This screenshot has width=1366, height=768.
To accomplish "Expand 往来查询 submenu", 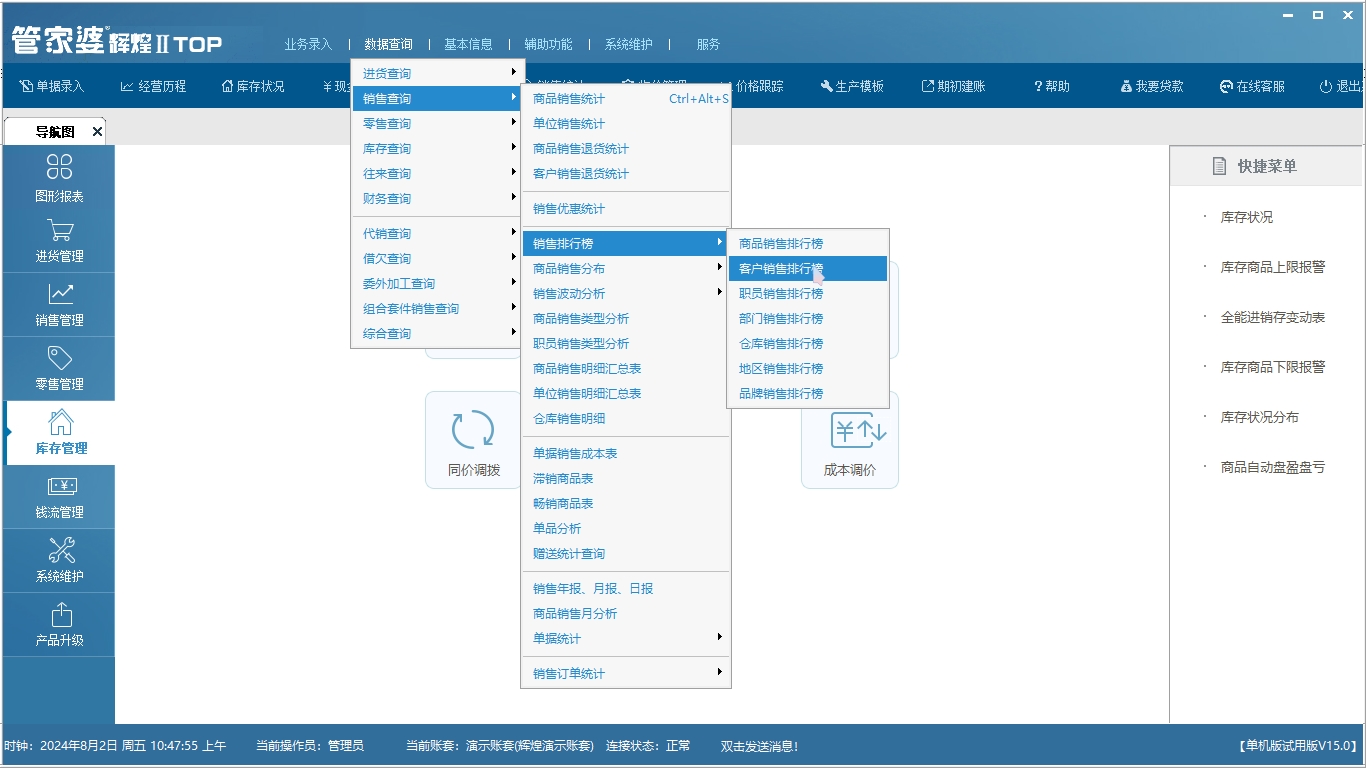I will (x=438, y=174).
